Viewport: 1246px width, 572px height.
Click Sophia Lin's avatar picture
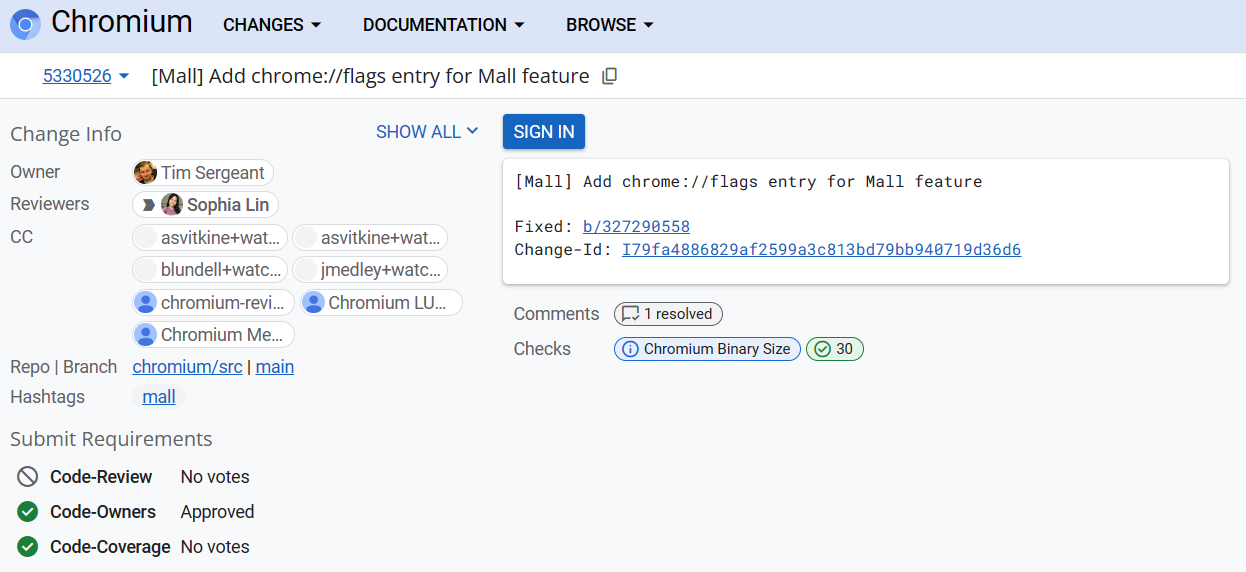pos(172,205)
